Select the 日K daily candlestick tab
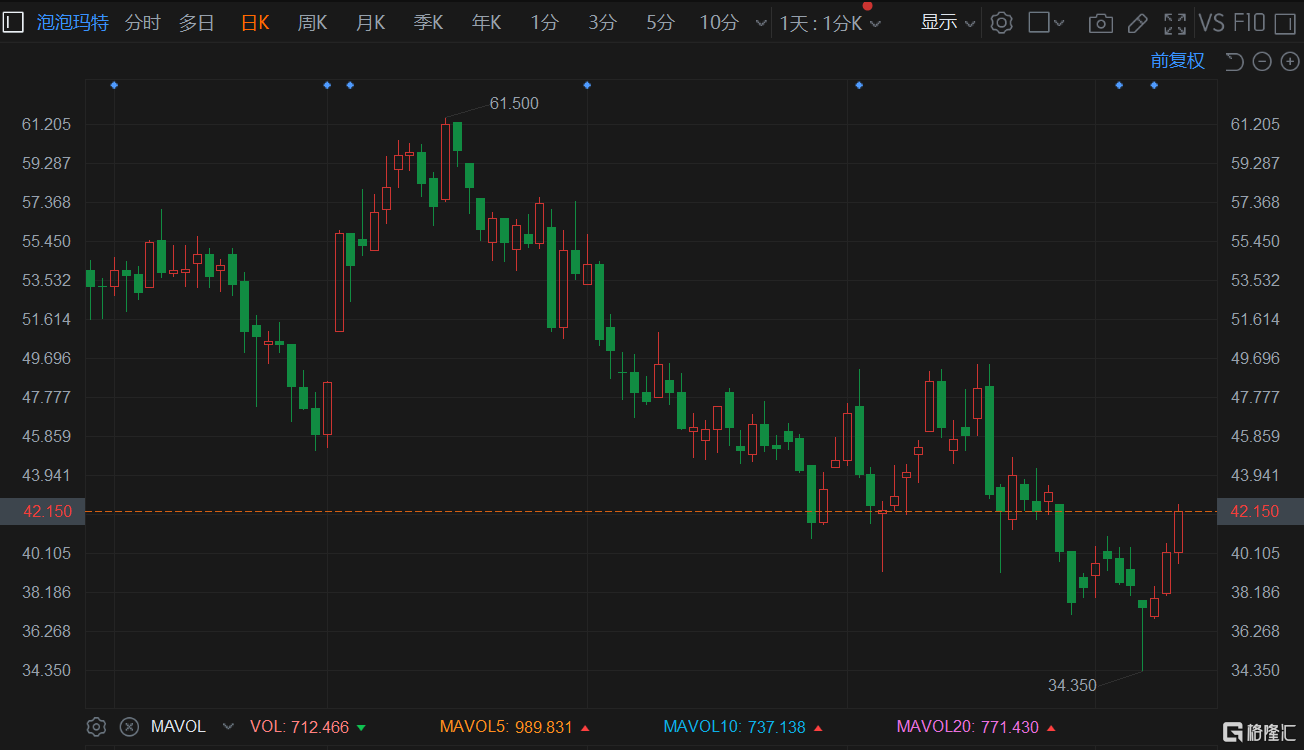The image size is (1304, 750). pyautogui.click(x=255, y=22)
